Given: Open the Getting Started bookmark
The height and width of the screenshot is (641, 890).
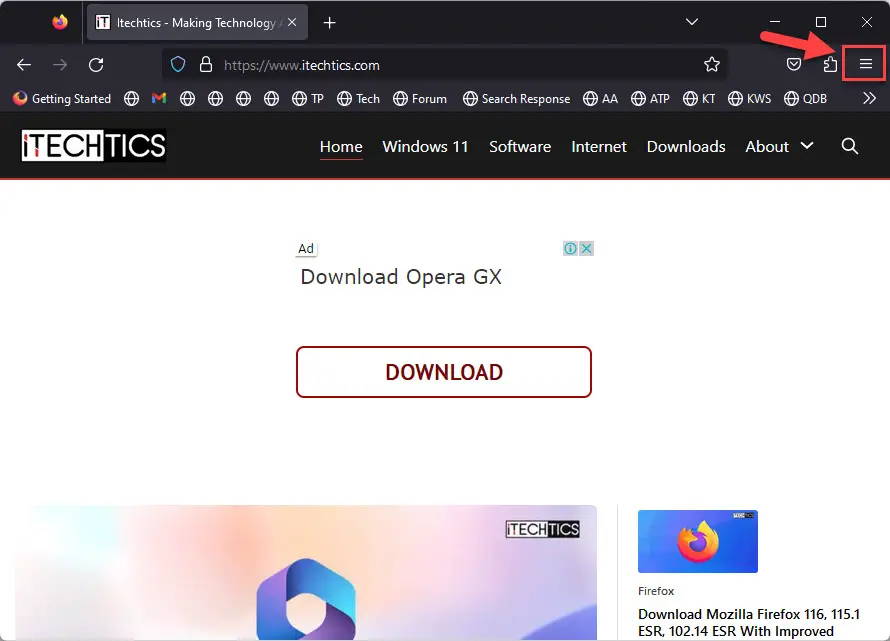Looking at the screenshot, I should pyautogui.click(x=62, y=98).
